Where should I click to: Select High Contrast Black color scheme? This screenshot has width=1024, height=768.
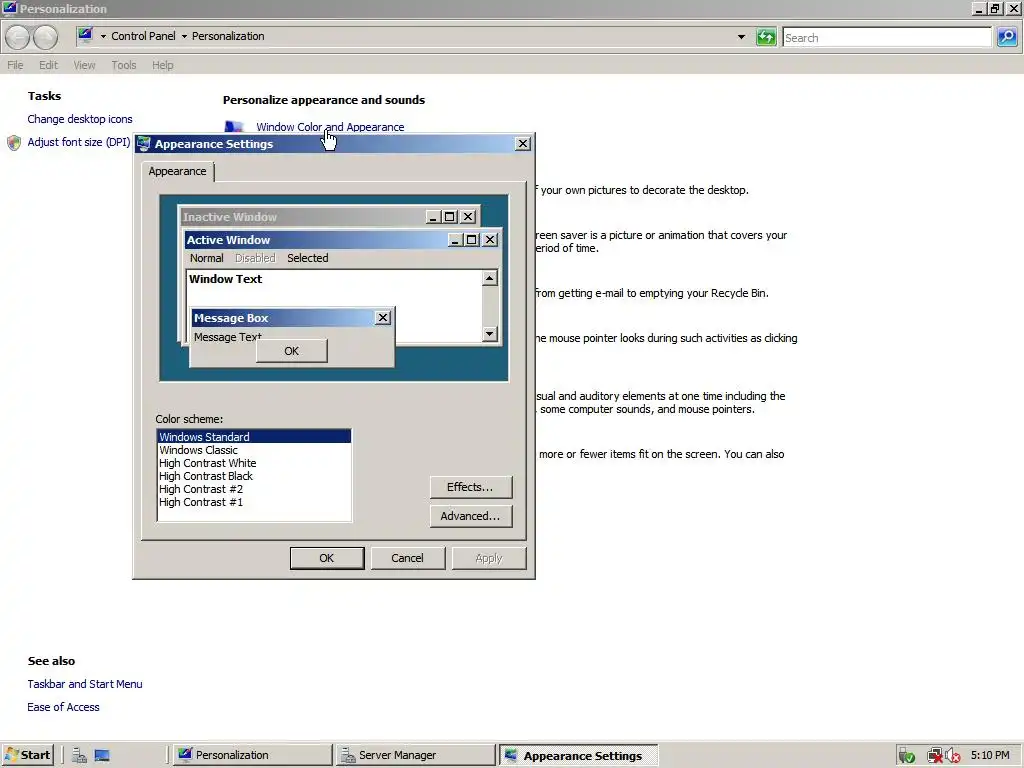coord(254,476)
